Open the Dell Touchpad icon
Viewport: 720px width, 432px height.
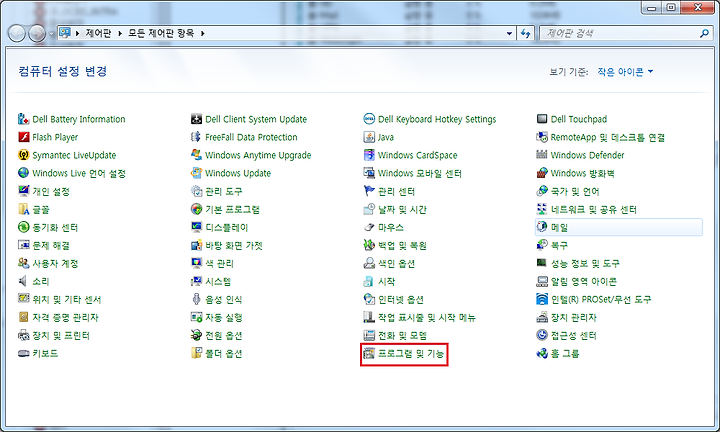coord(542,119)
